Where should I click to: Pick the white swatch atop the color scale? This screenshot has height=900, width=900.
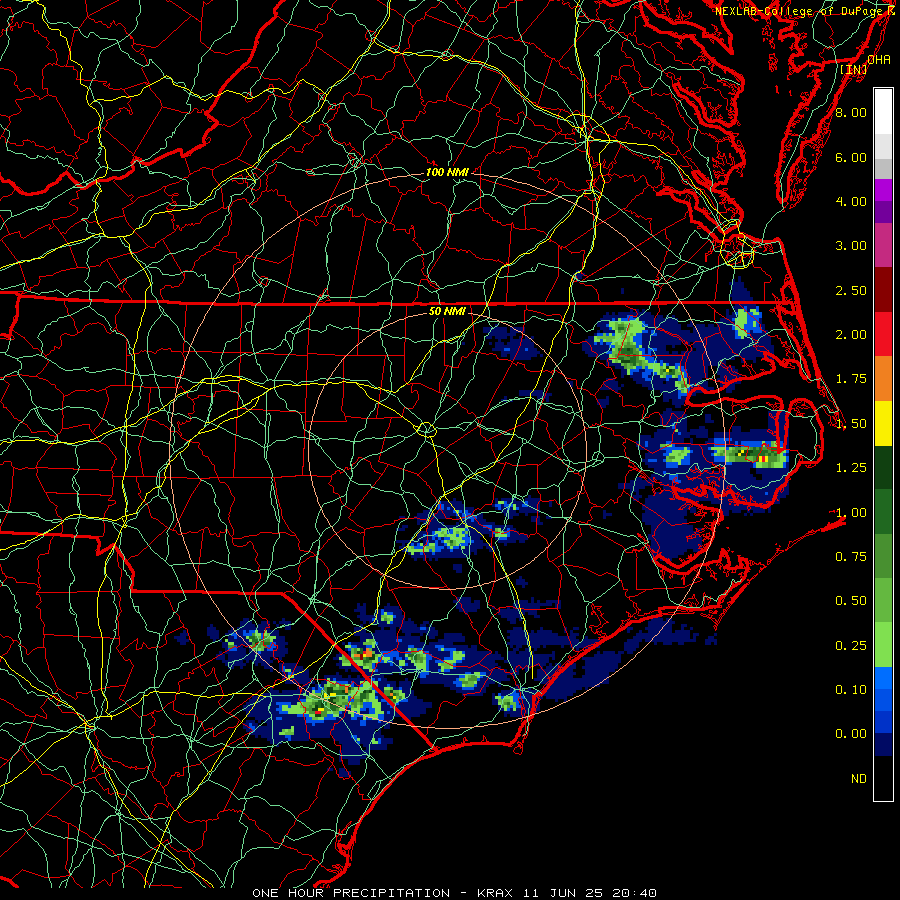click(883, 112)
